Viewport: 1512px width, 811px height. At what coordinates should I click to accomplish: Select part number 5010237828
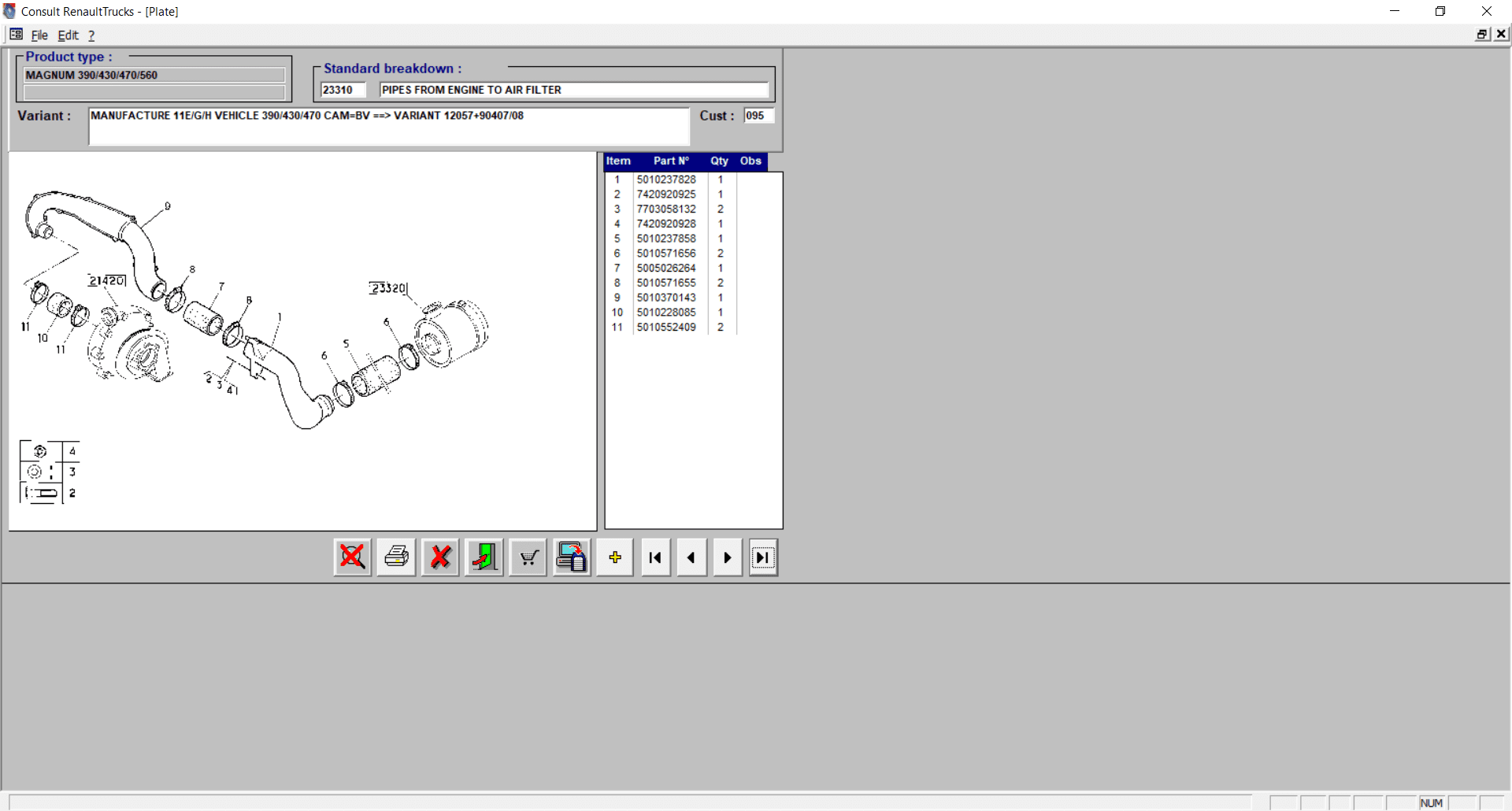tap(666, 180)
